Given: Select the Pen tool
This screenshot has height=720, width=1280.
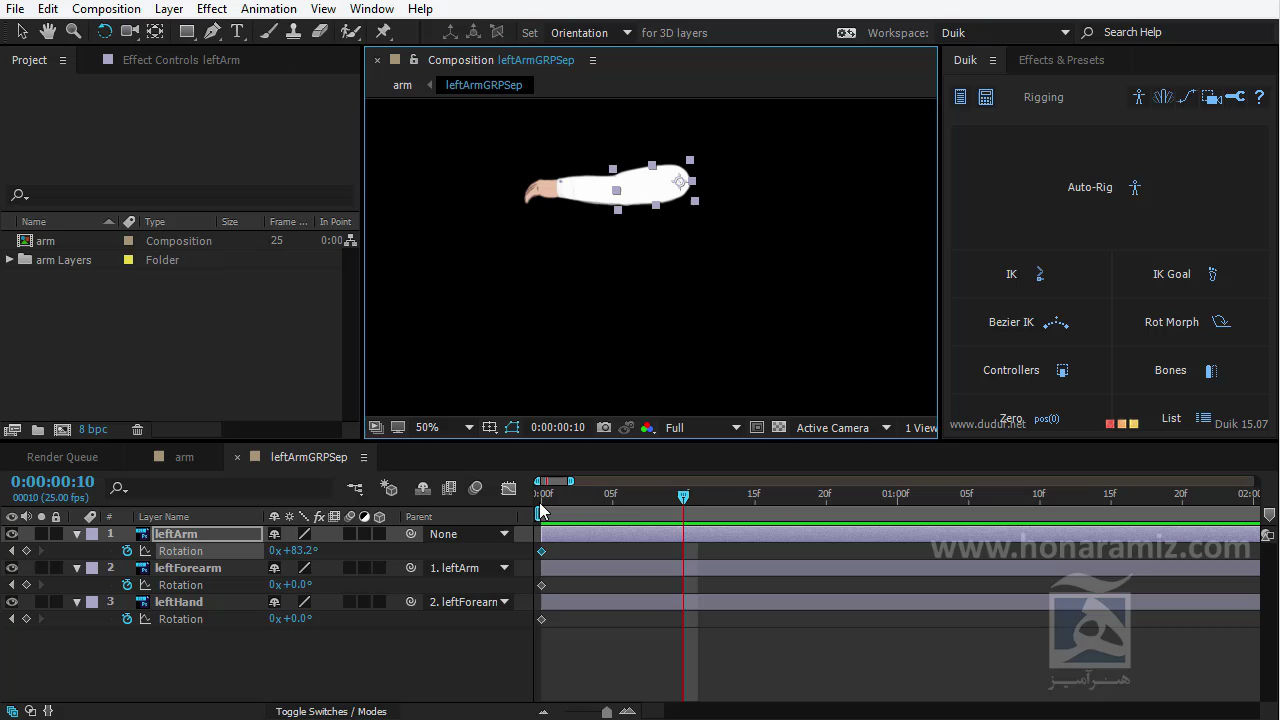Looking at the screenshot, I should (x=212, y=32).
